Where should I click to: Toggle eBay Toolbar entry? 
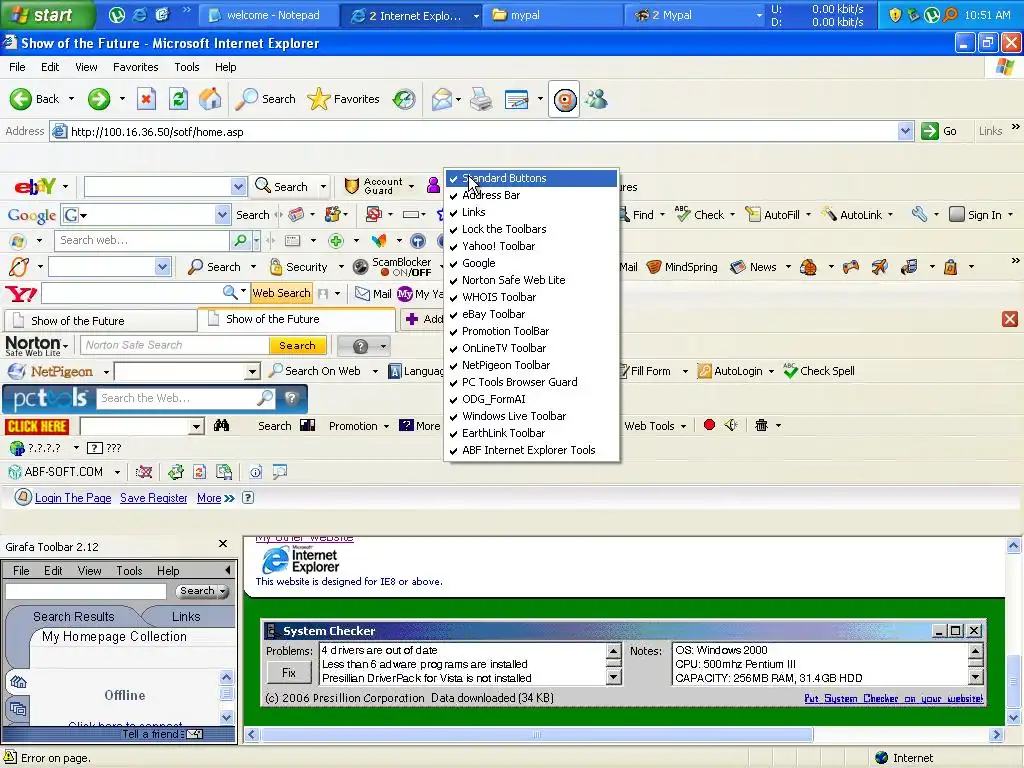[x=531, y=314]
